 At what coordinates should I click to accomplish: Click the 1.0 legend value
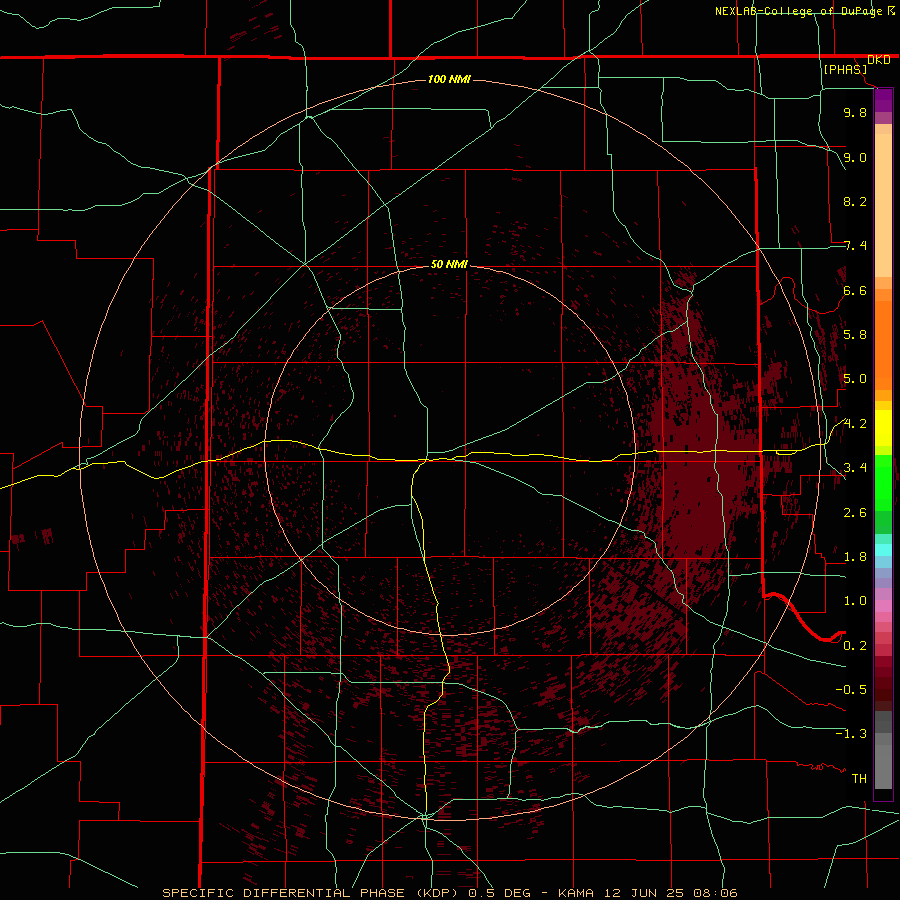point(855,601)
